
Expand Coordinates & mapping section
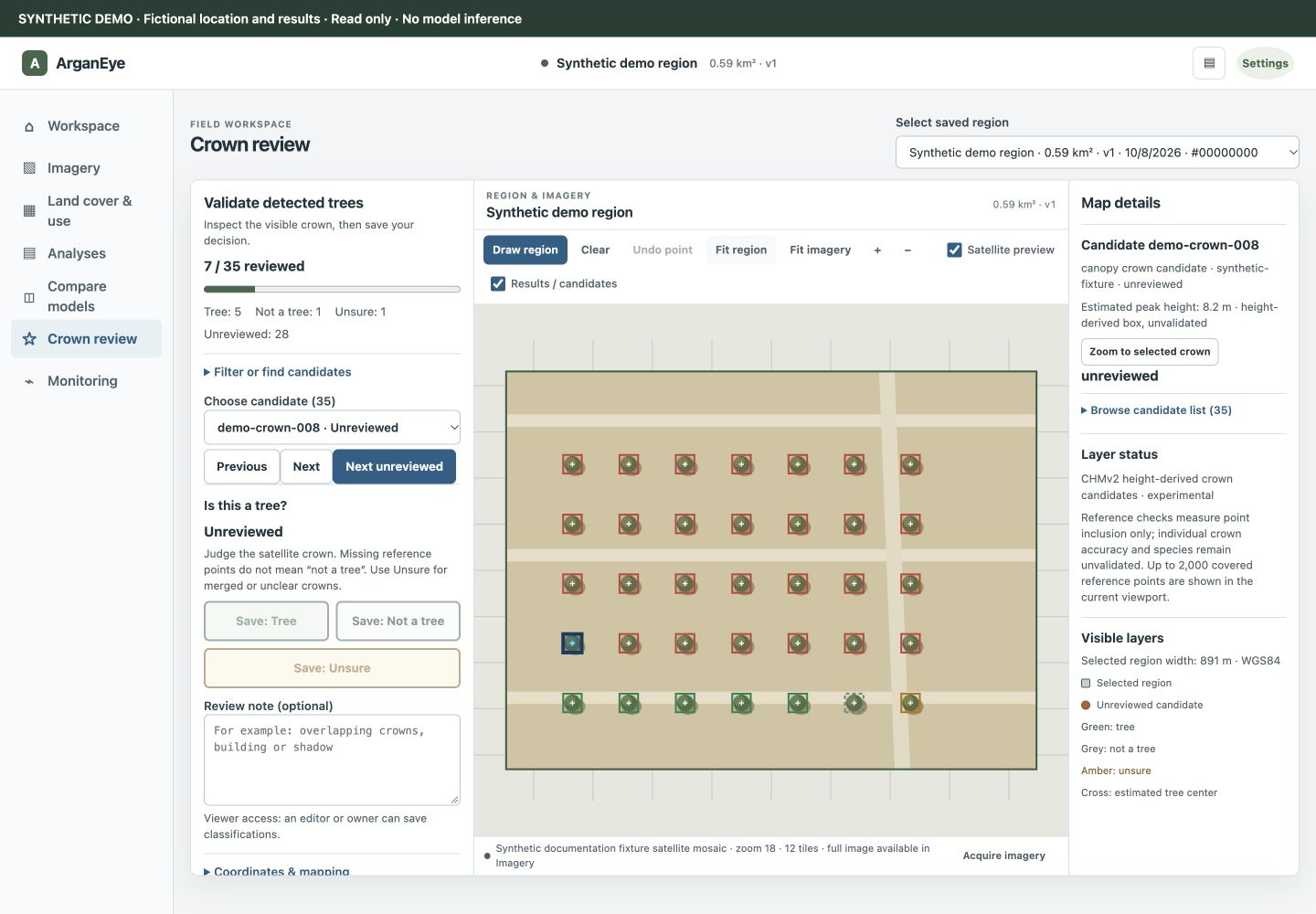(277, 872)
